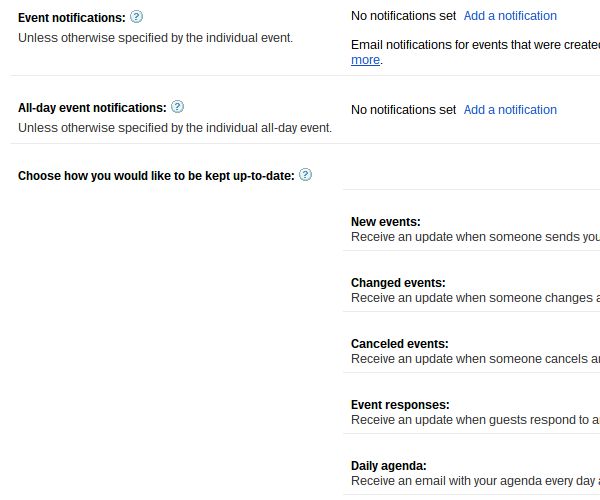Select the New events heading
Viewport: 600px width, 500px height.
[385, 222]
